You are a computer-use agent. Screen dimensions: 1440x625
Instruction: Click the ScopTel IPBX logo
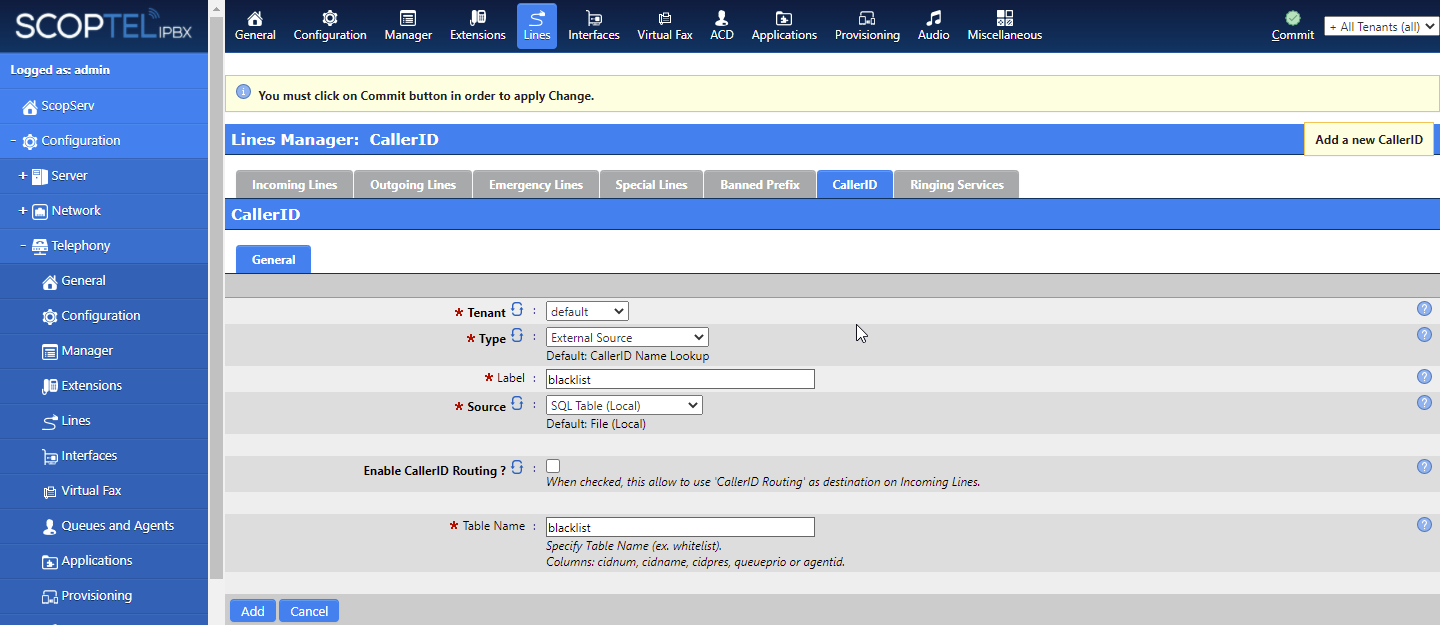pyautogui.click(x=104, y=26)
